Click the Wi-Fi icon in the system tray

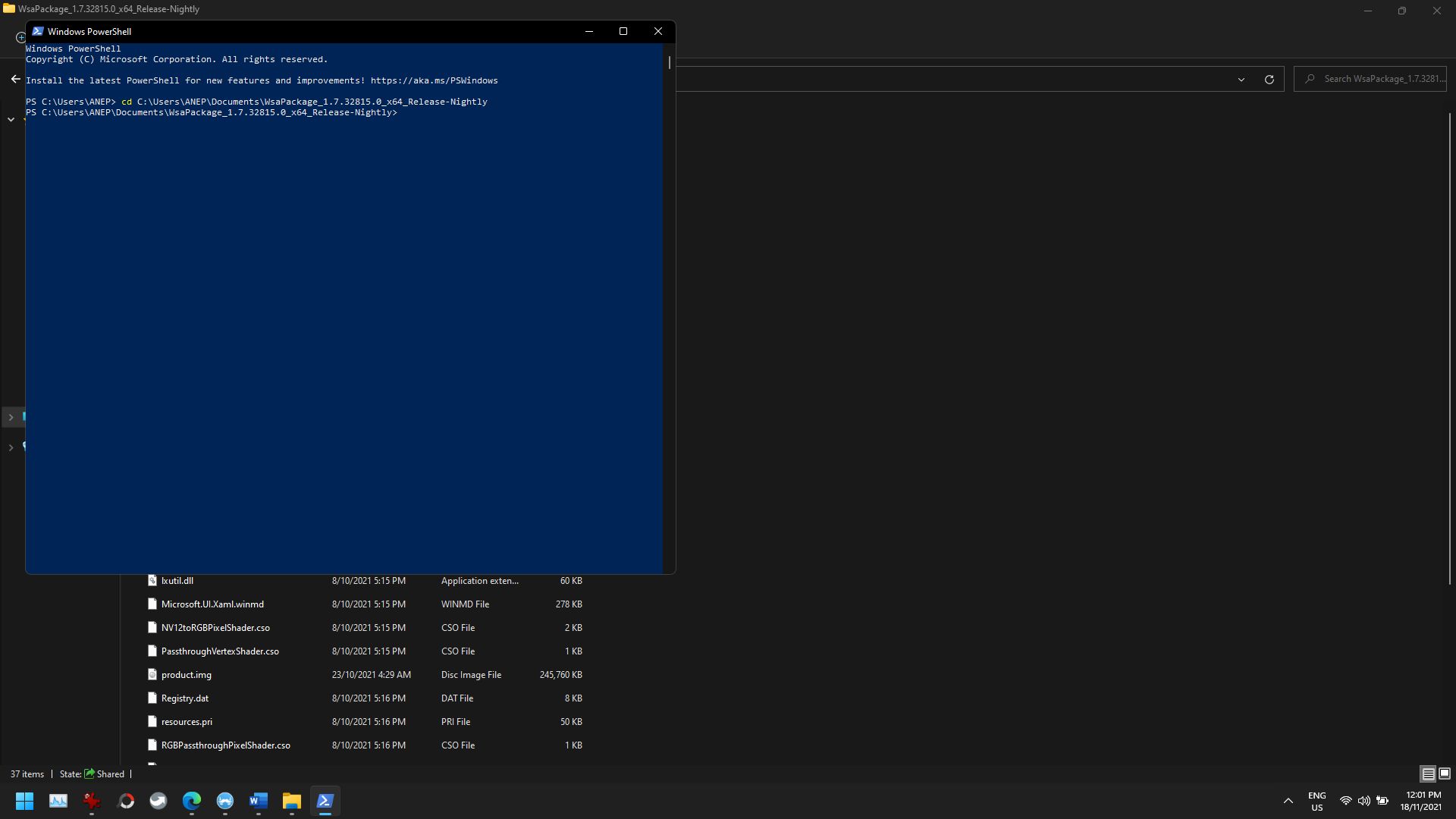[x=1346, y=800]
